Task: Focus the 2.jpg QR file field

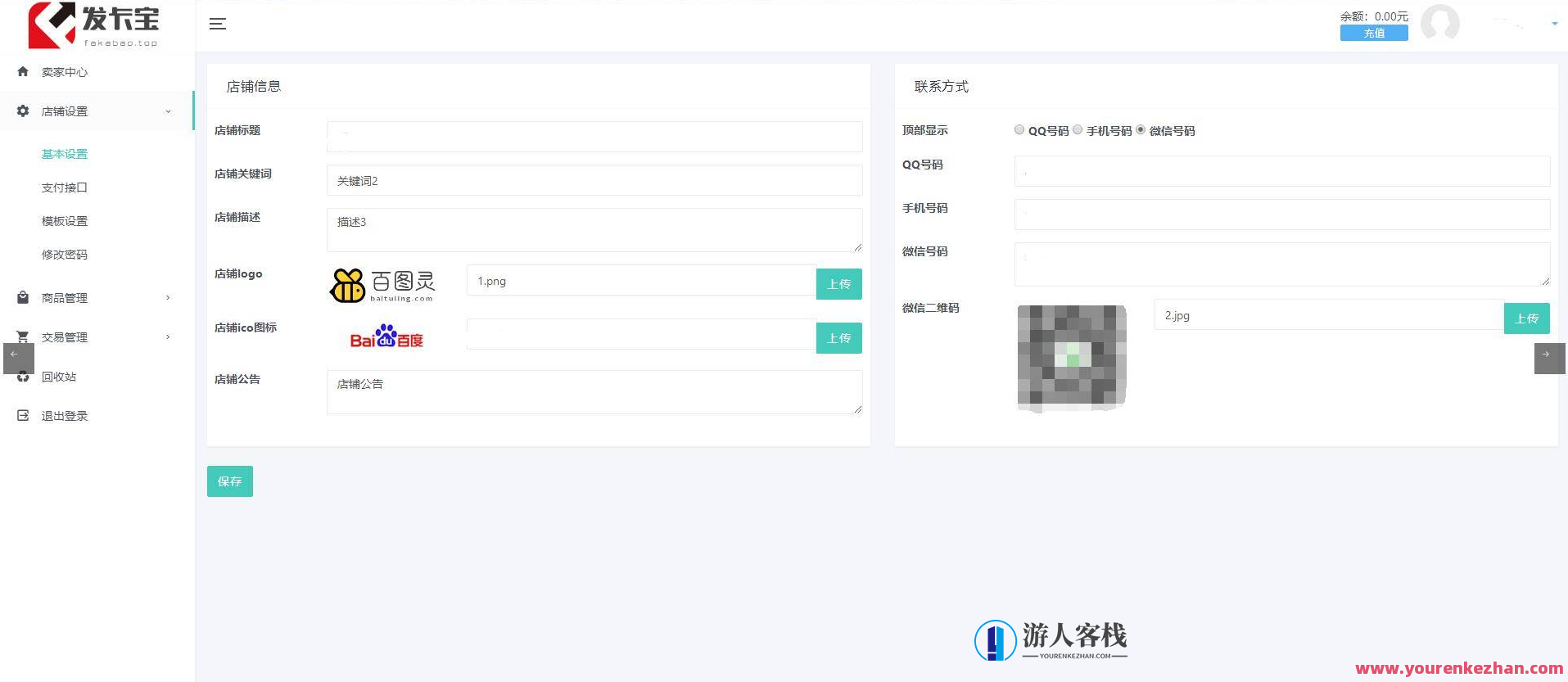Action: (1329, 315)
